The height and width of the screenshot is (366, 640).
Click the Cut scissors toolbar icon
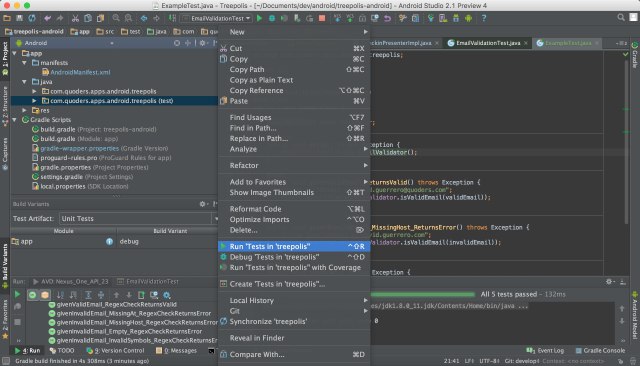pyautogui.click(x=75, y=18)
